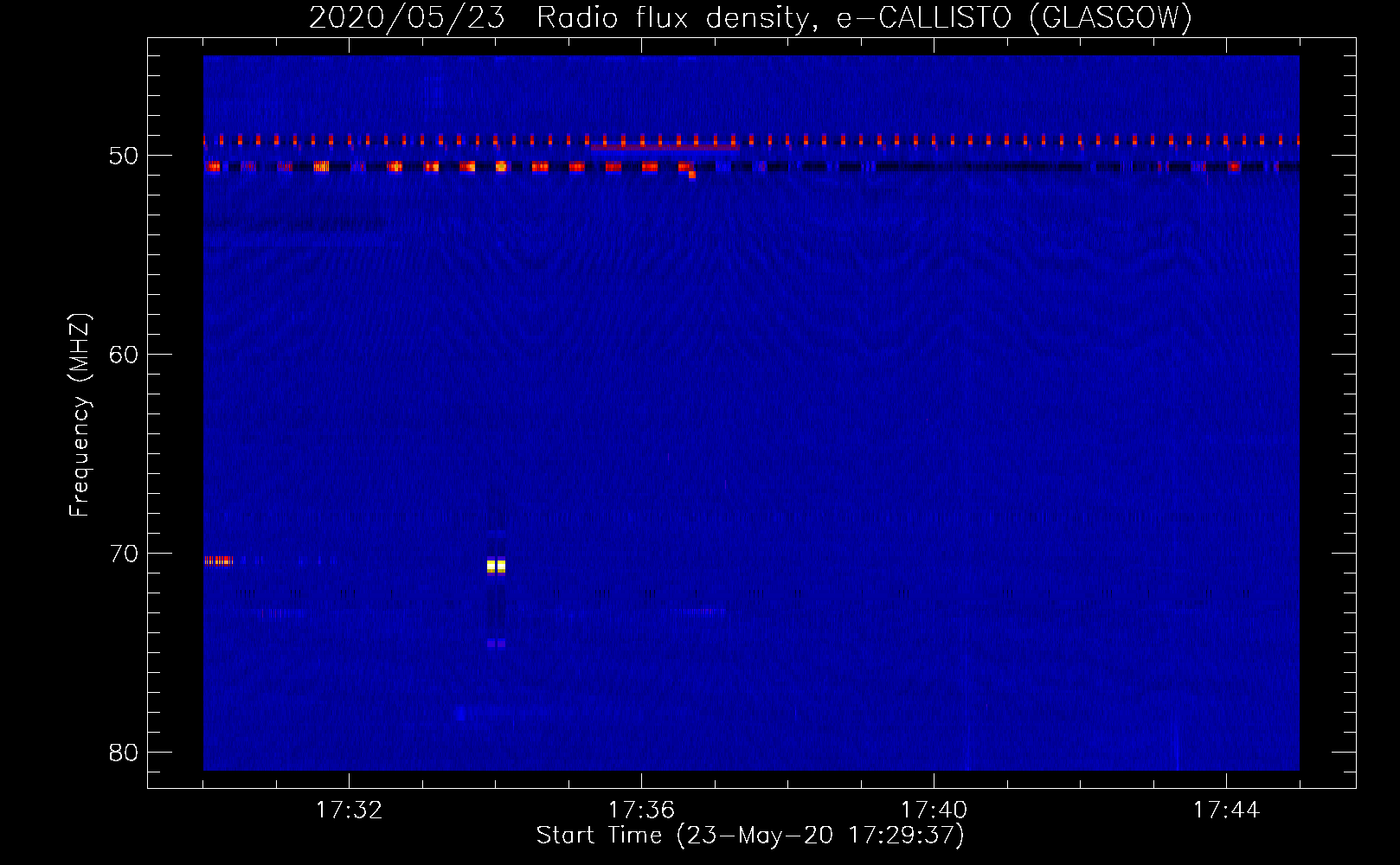The image size is (1400, 865).
Task: Click the 80 MHz frequency tick label
Action: click(124, 753)
